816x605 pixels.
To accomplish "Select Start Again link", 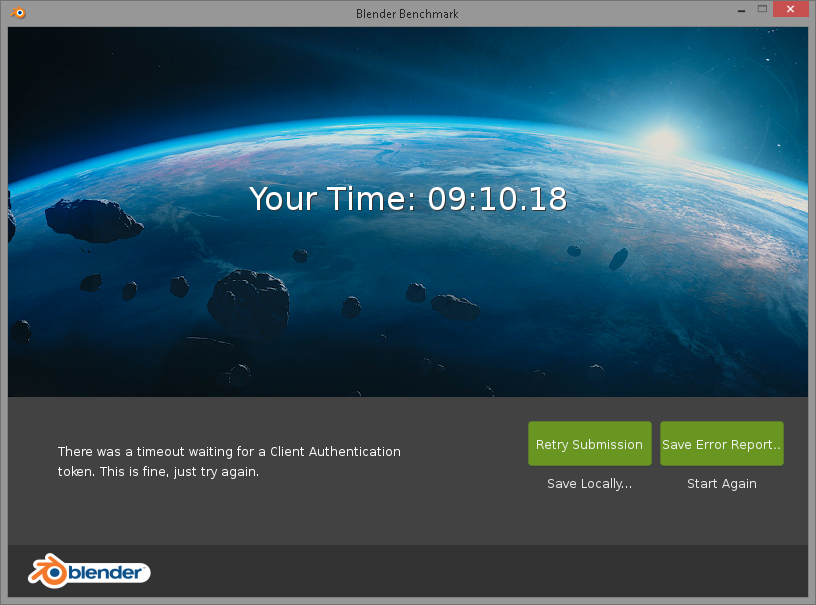I will click(722, 484).
